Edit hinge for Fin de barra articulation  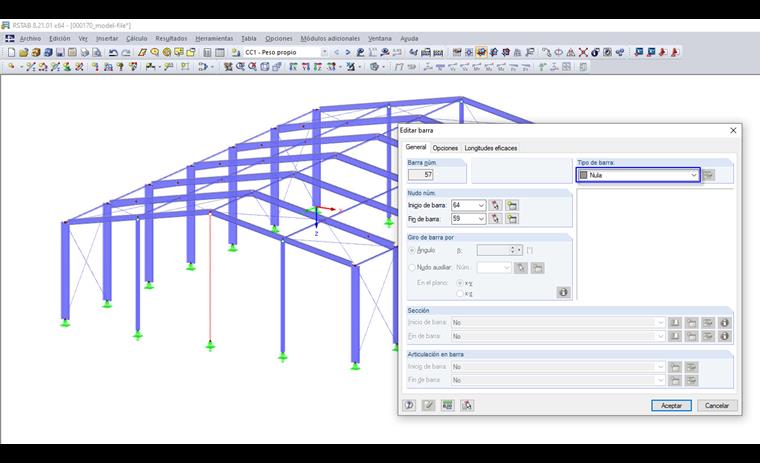point(692,381)
